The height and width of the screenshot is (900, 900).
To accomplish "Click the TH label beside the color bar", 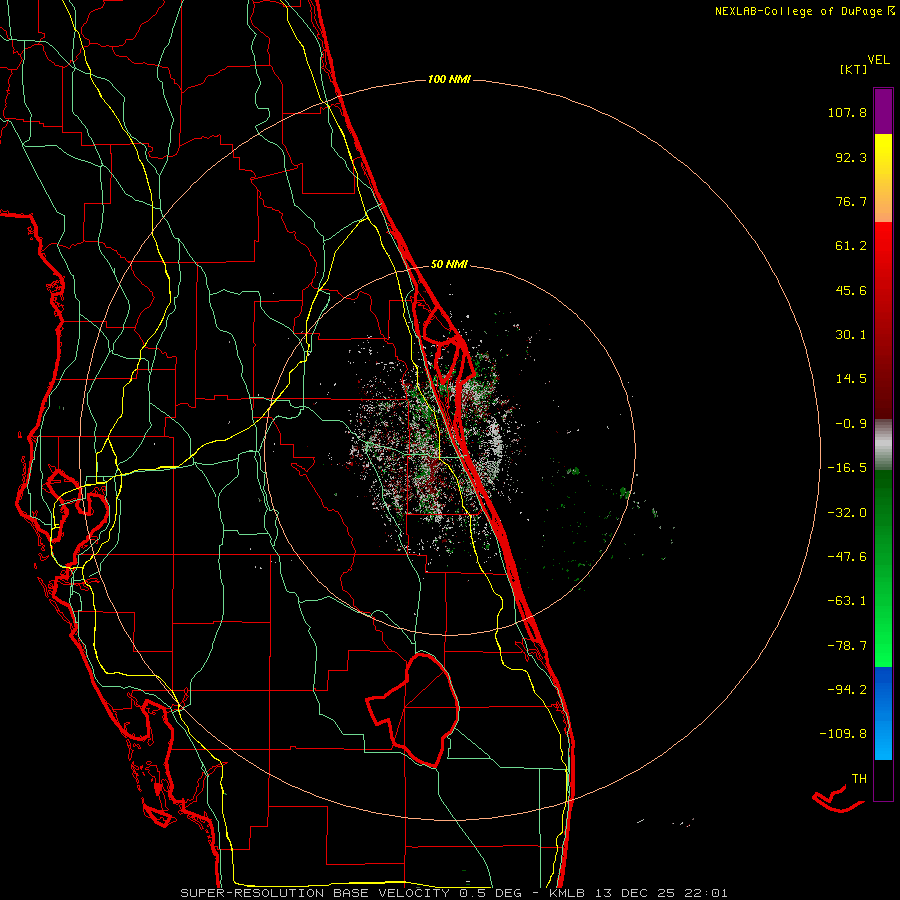I will (x=859, y=779).
